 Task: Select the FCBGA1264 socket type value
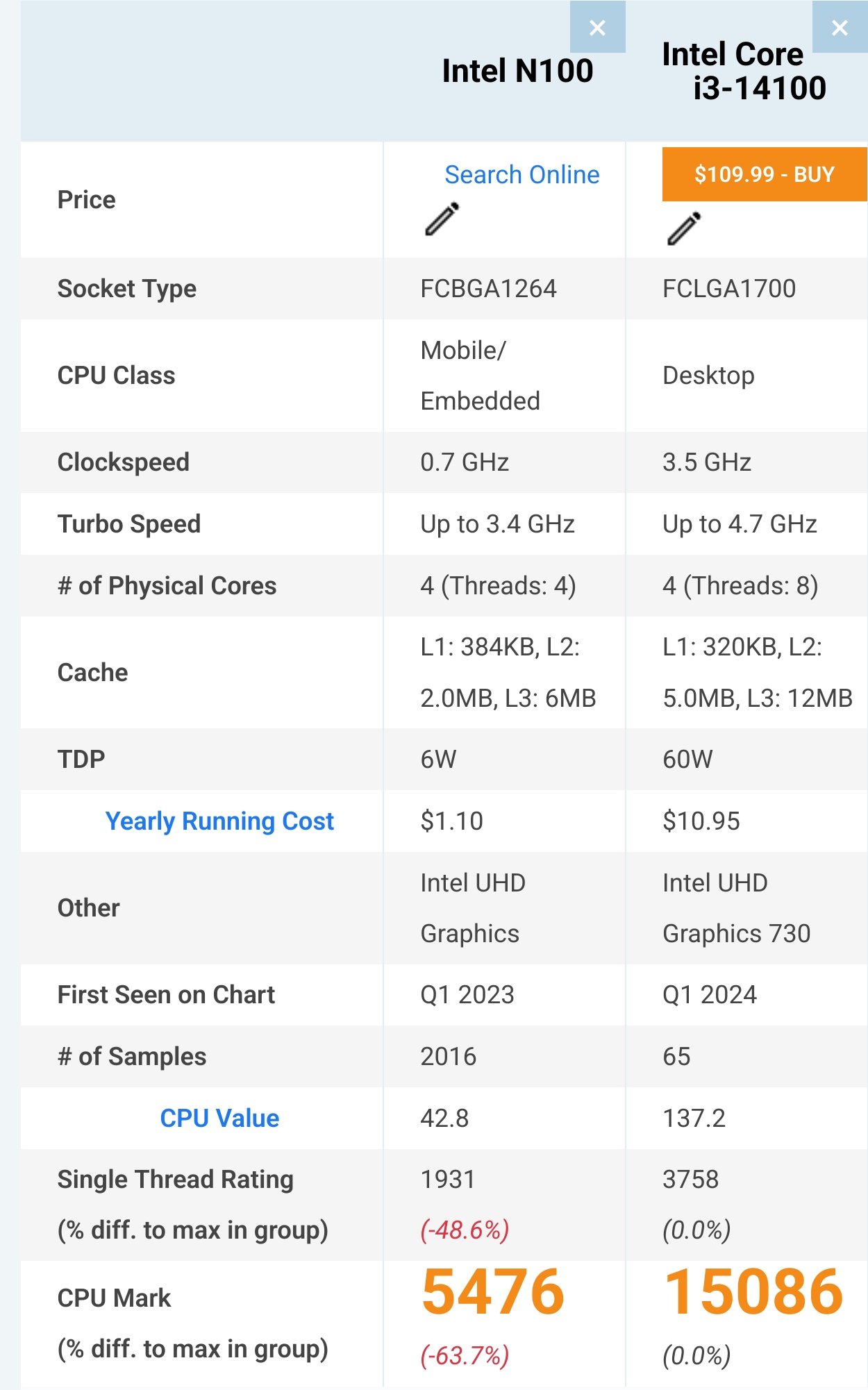tap(488, 289)
